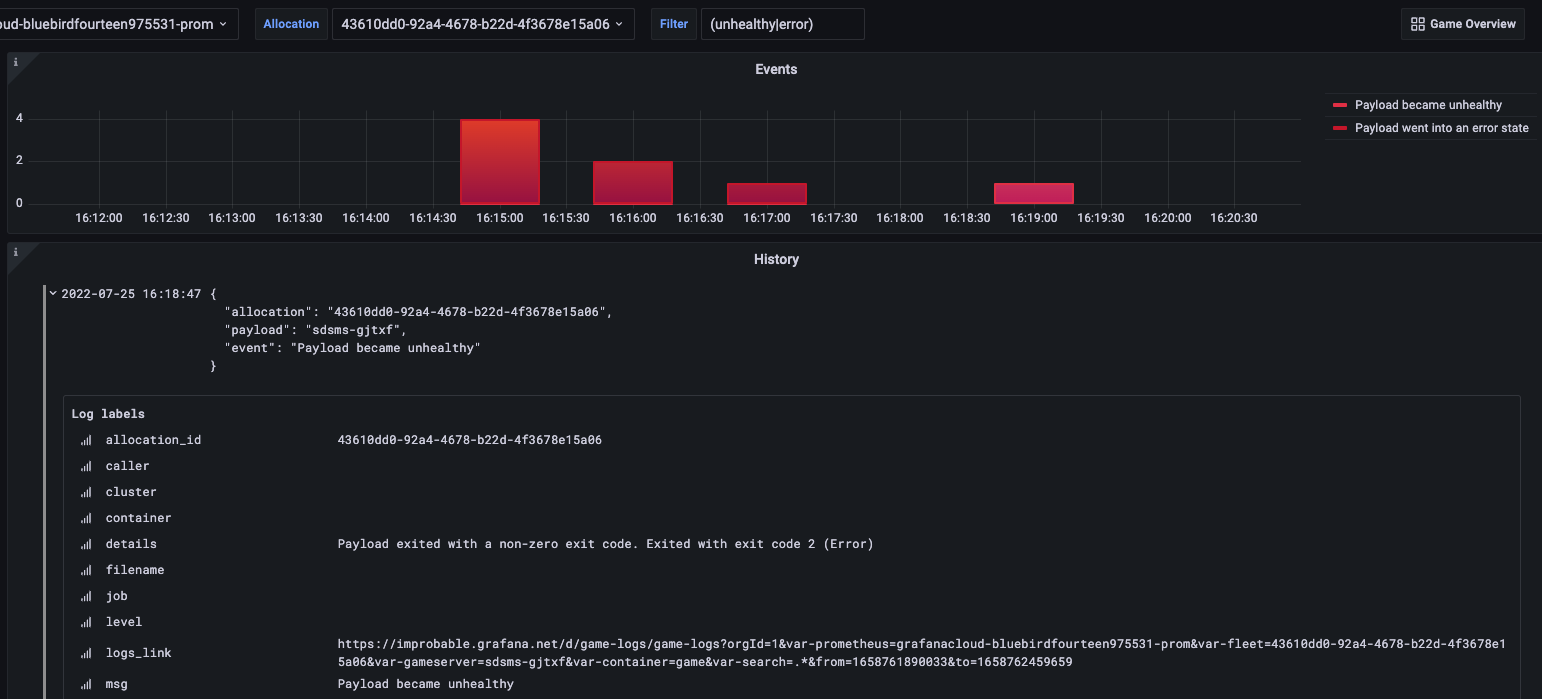Click the Events panel info icon
Screen dimensions: 1542x699
pos(15,62)
